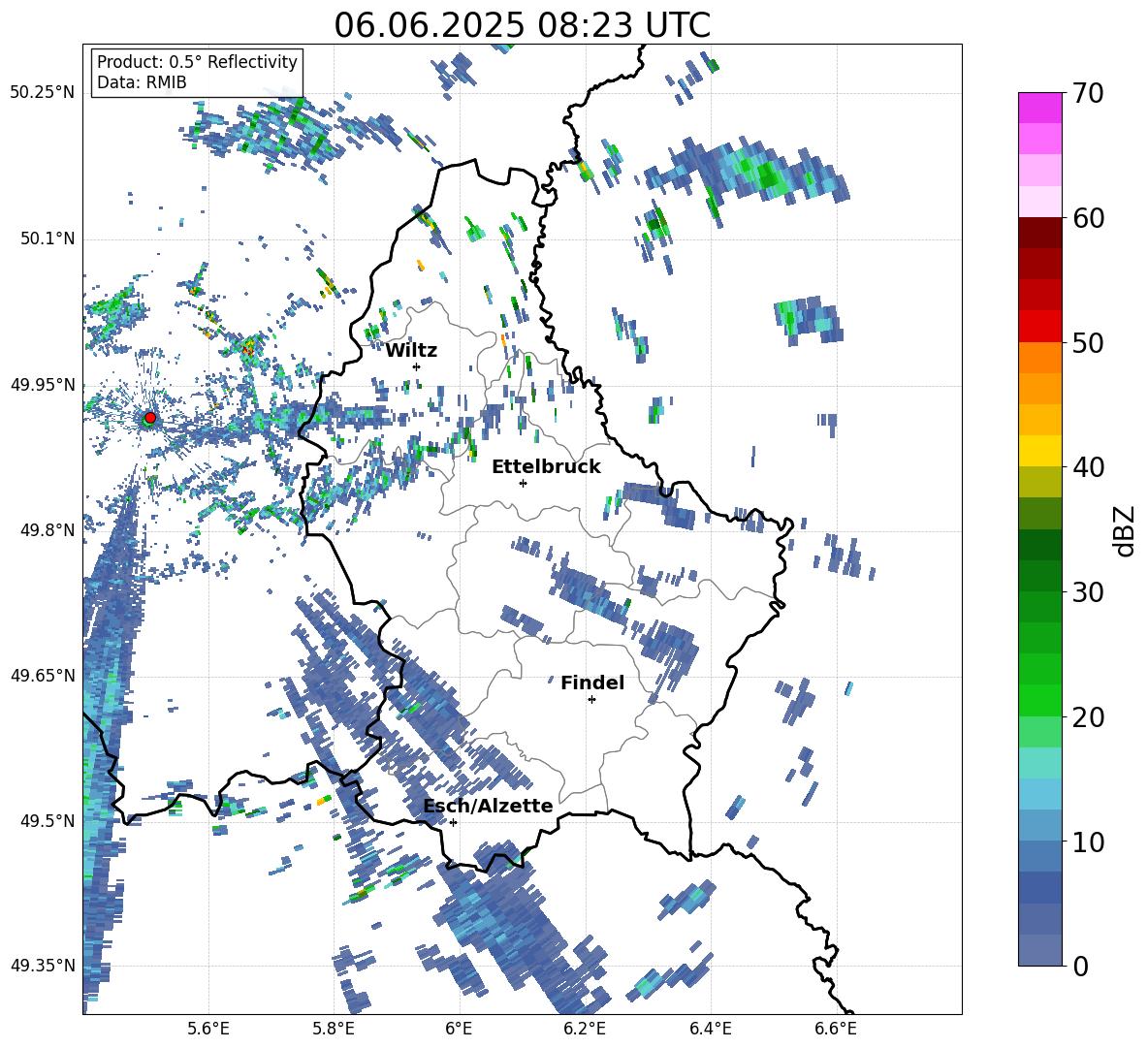The width and height of the screenshot is (1148, 1048).
Task: Click the colorbar 20 tick label
Action: 1088,716
